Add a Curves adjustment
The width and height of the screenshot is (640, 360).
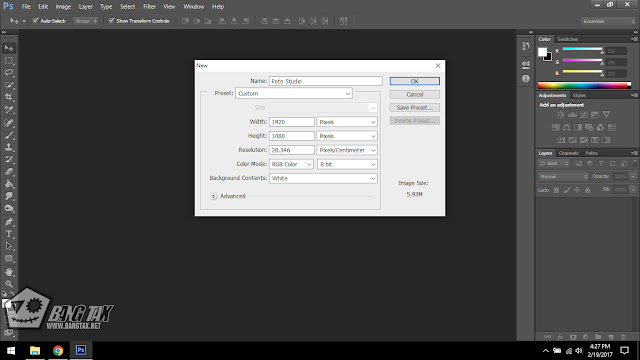(584, 115)
